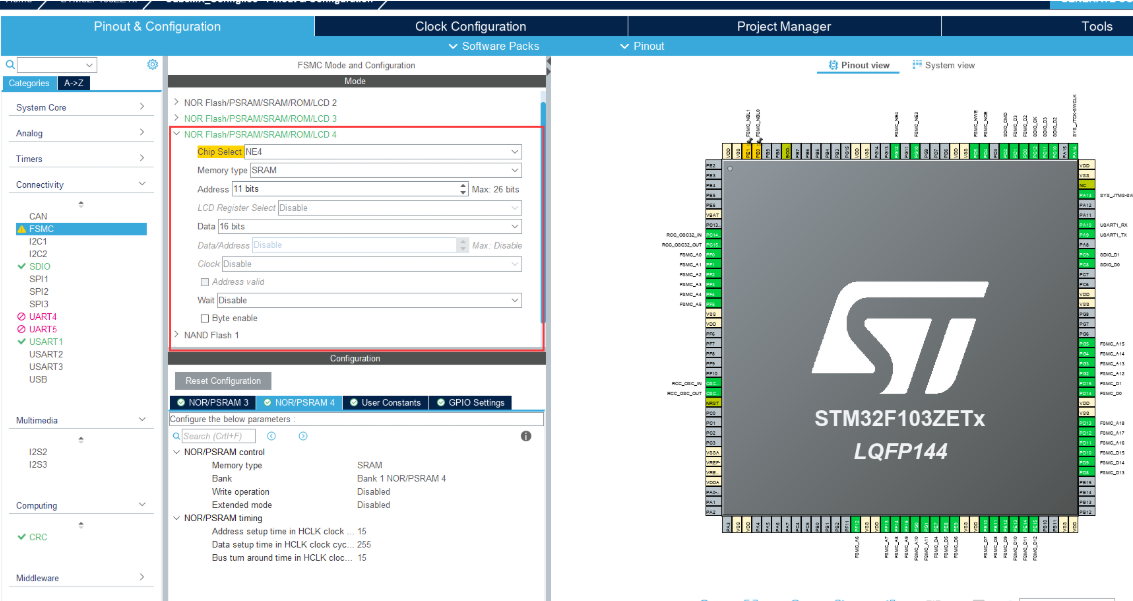Click the search magnifier in the peripherals panel

(x=9, y=62)
